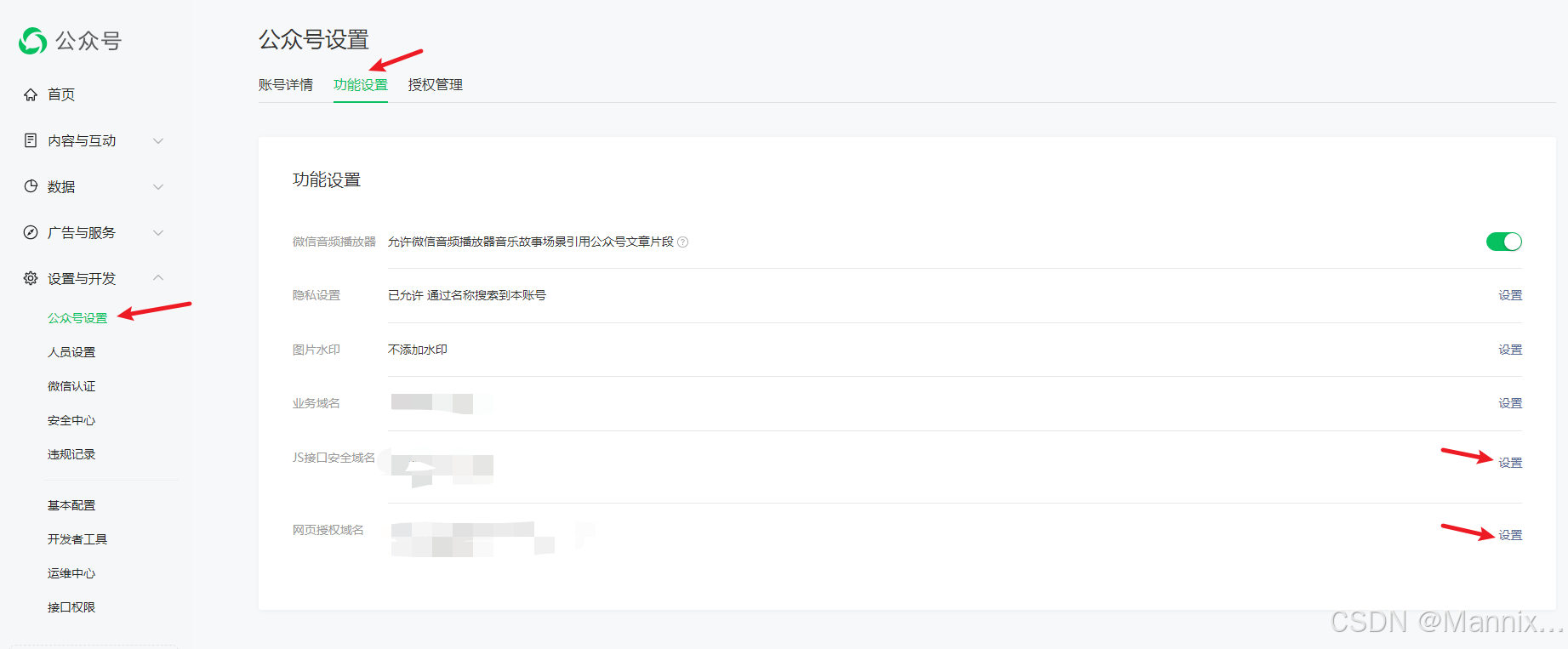Click 设置 link for 网页授权域名 row
Viewport: 1568px width, 649px height.
1510,535
